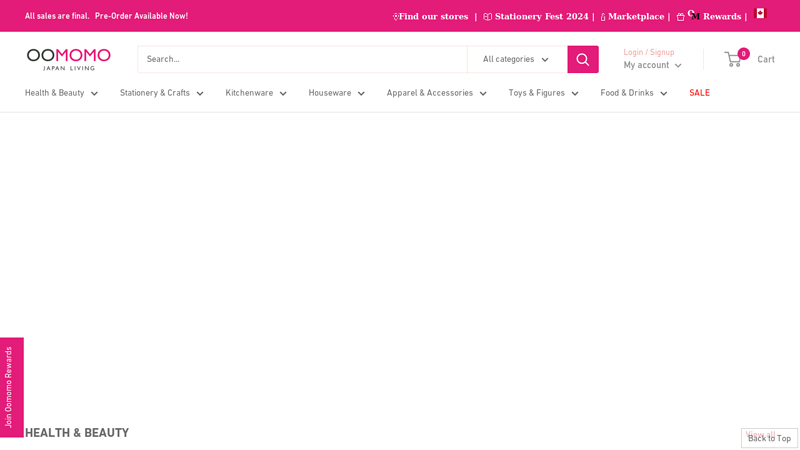Open the All categories dropdown
800x450 pixels.
517,59
